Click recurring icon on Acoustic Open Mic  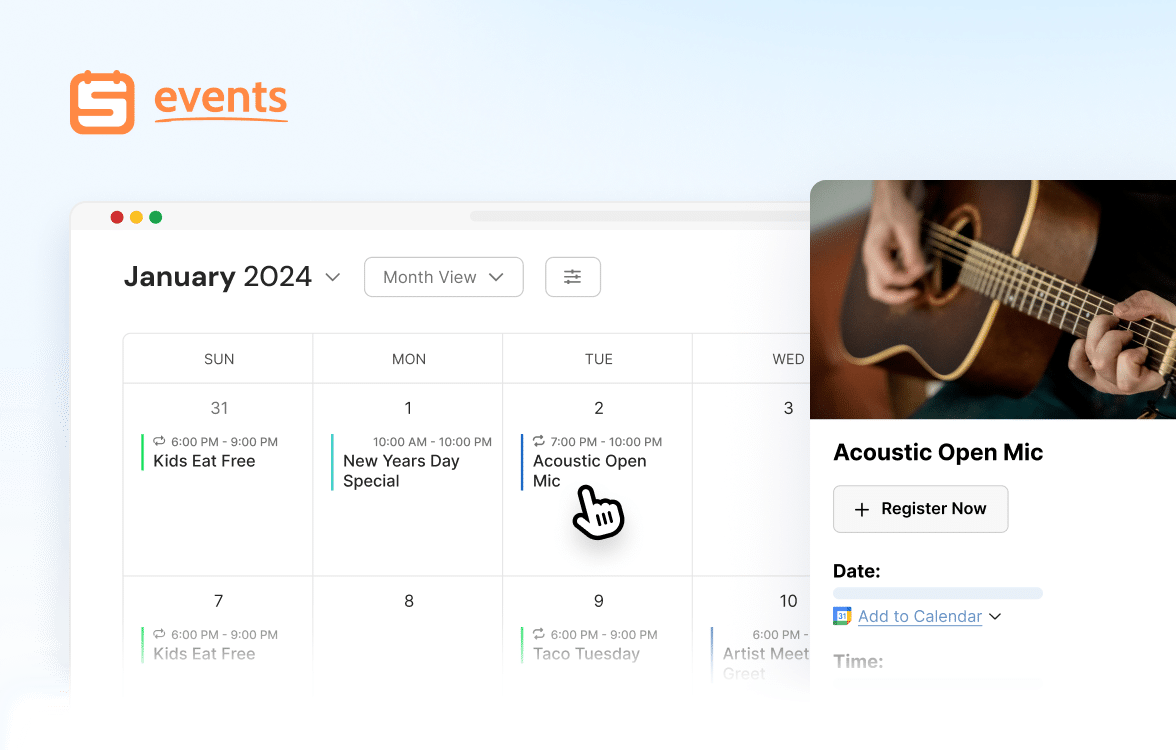539,441
